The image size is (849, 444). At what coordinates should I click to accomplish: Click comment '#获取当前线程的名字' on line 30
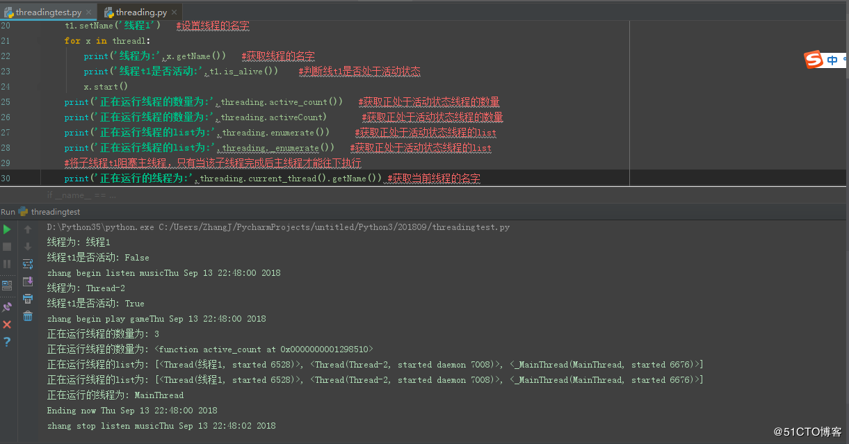[x=434, y=178]
